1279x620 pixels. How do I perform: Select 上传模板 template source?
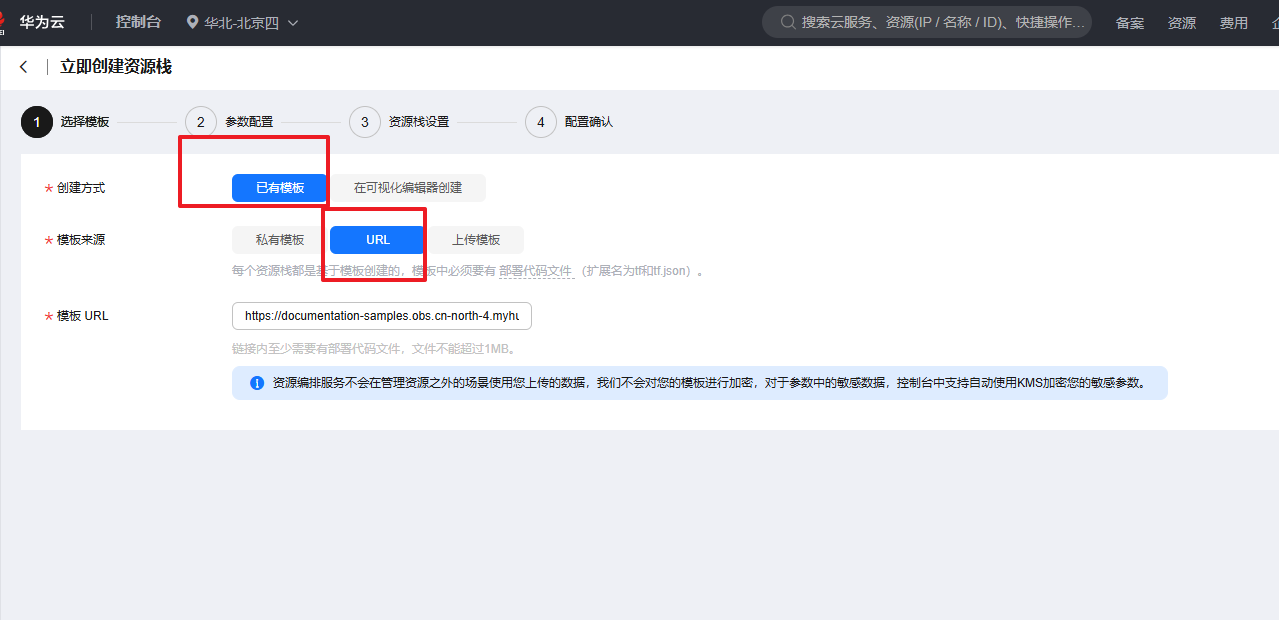coord(476,240)
